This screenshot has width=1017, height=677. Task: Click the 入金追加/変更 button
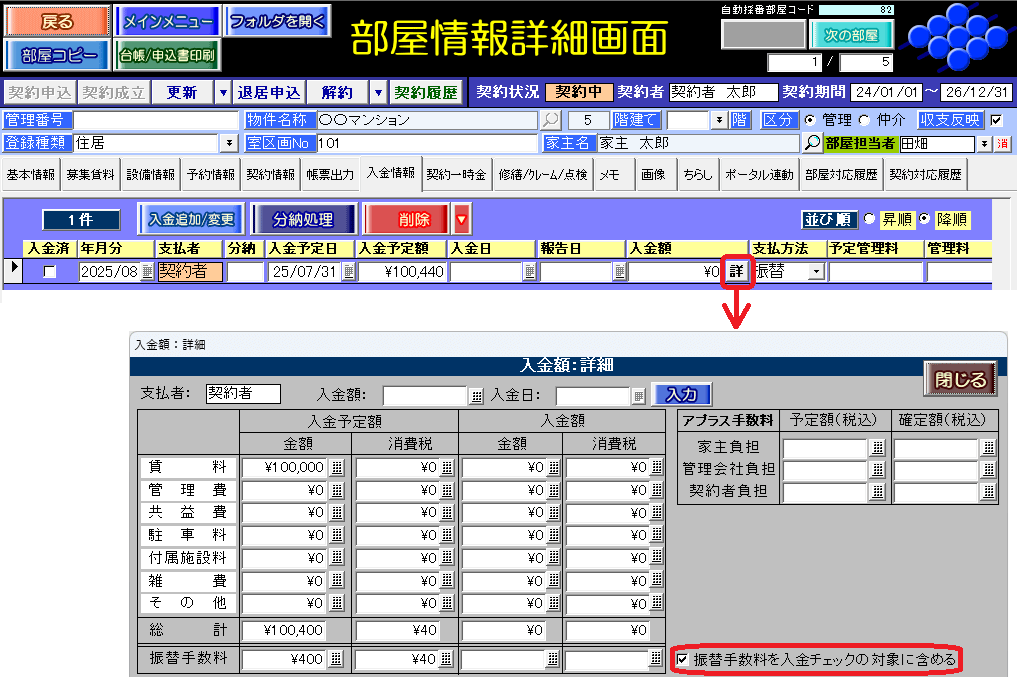190,219
